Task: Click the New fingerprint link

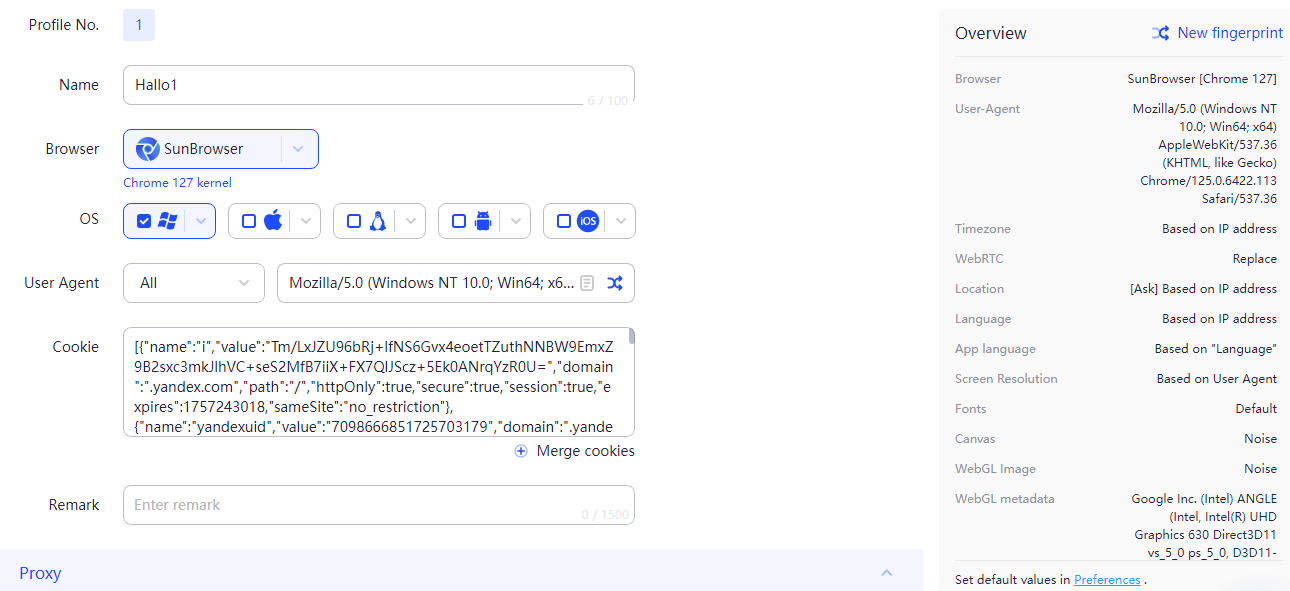Action: pos(1230,33)
